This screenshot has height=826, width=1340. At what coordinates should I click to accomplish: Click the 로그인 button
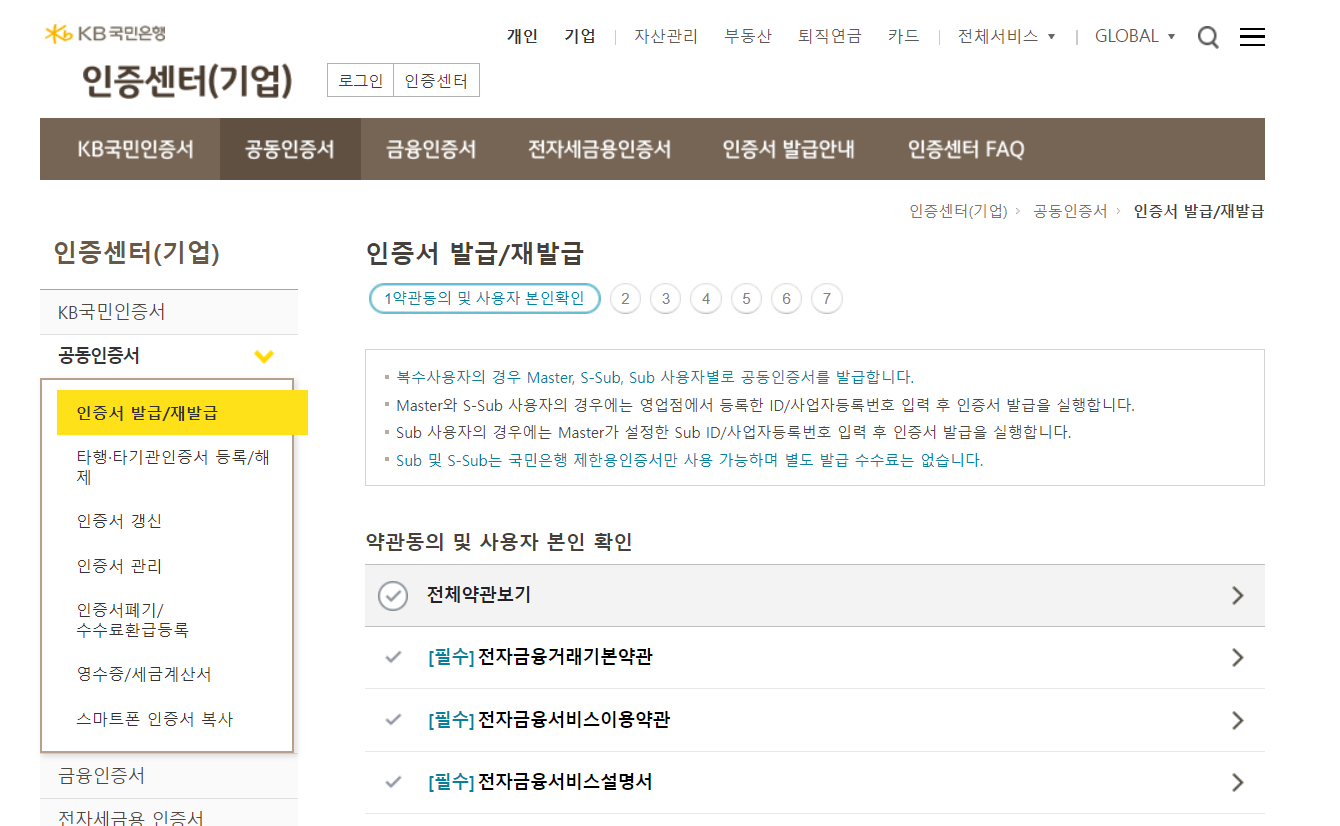[x=359, y=80]
